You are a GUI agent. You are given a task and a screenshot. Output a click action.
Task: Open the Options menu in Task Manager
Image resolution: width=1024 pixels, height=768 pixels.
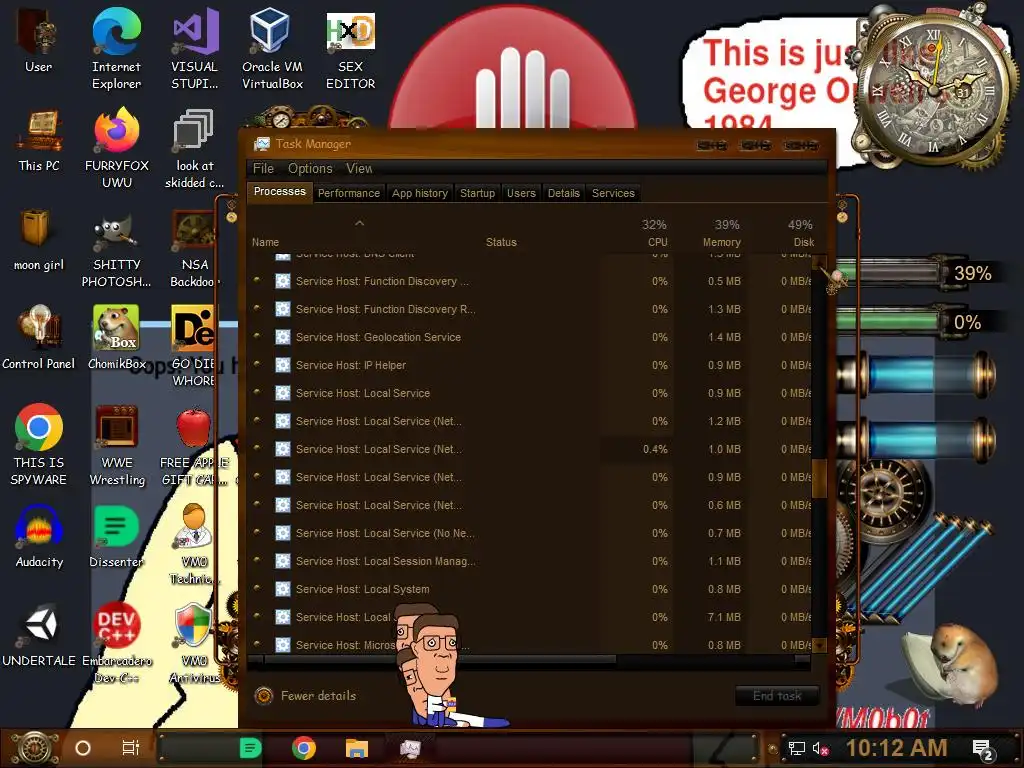310,168
